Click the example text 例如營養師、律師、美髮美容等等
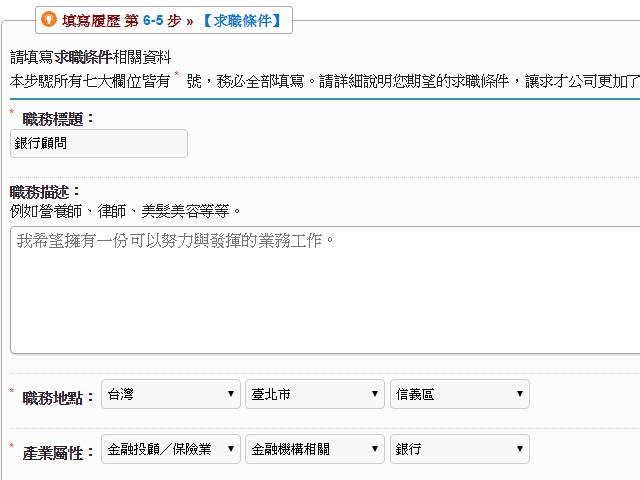This screenshot has height=480, width=640. tap(125, 211)
